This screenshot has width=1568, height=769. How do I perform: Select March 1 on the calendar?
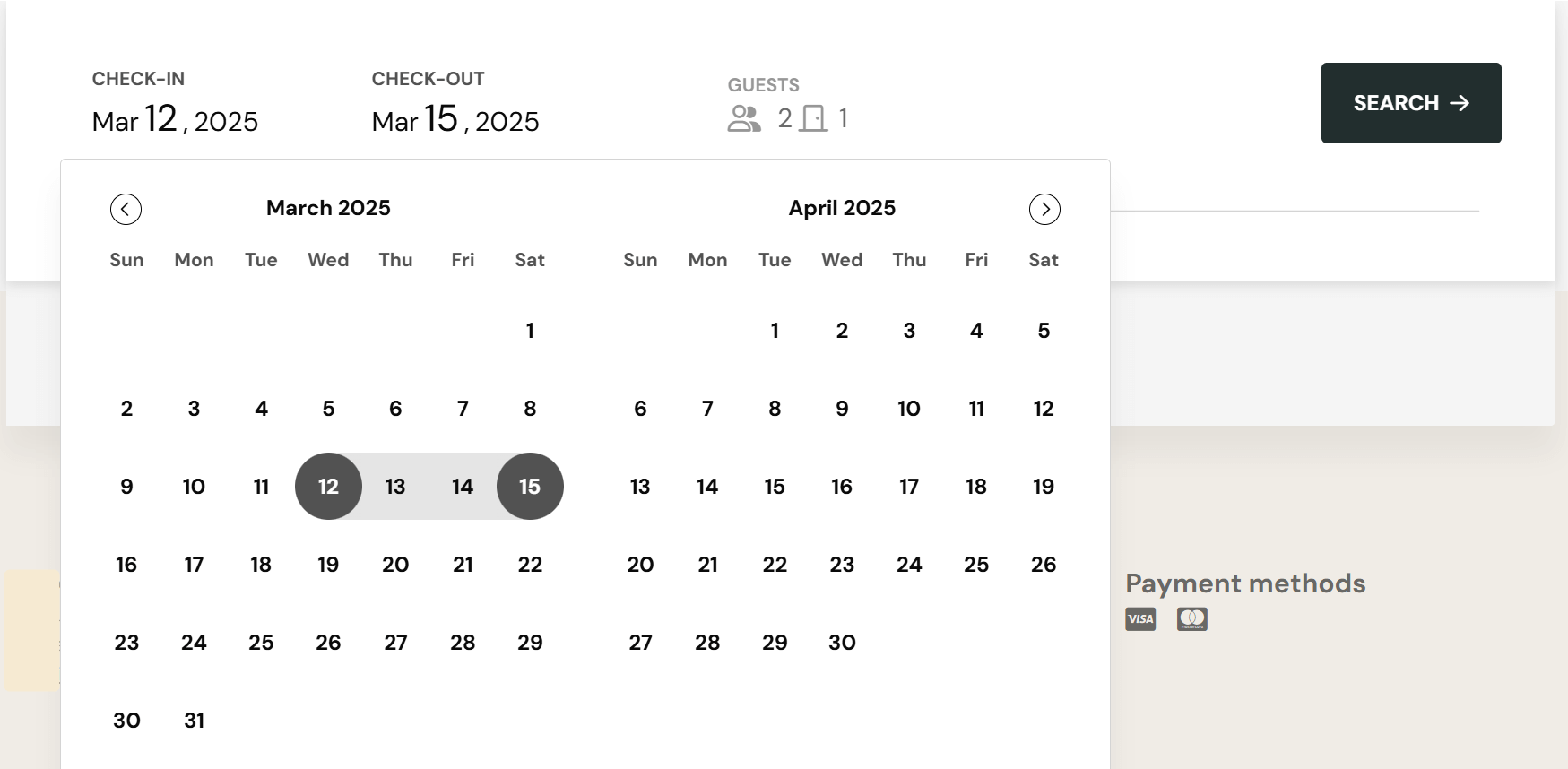pos(530,331)
